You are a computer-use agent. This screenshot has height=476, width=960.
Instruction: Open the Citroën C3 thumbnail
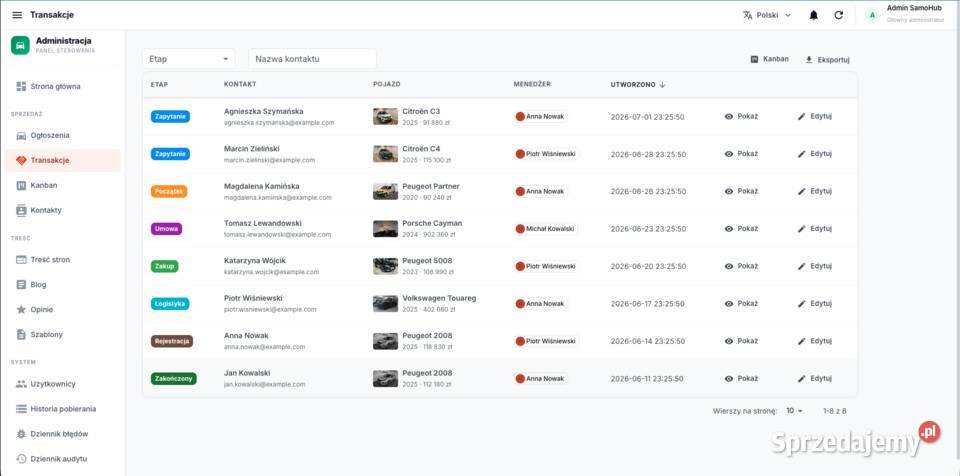tap(385, 116)
